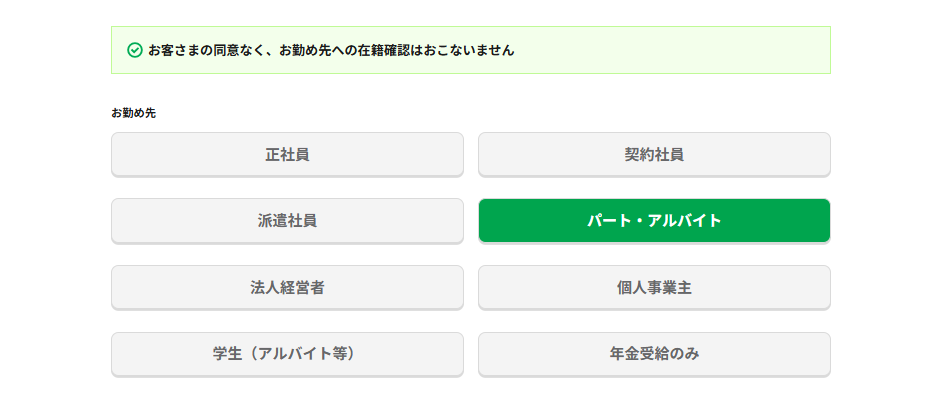The width and height of the screenshot is (936, 408).
Task: Switch selection to contract employee 契約社員
Action: pos(654,154)
